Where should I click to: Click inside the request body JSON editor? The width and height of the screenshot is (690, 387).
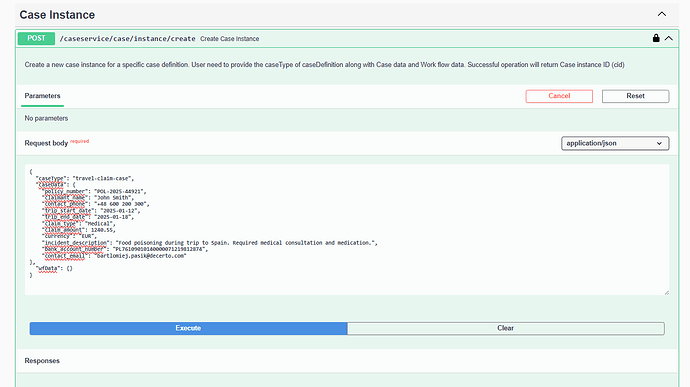(x=347, y=229)
